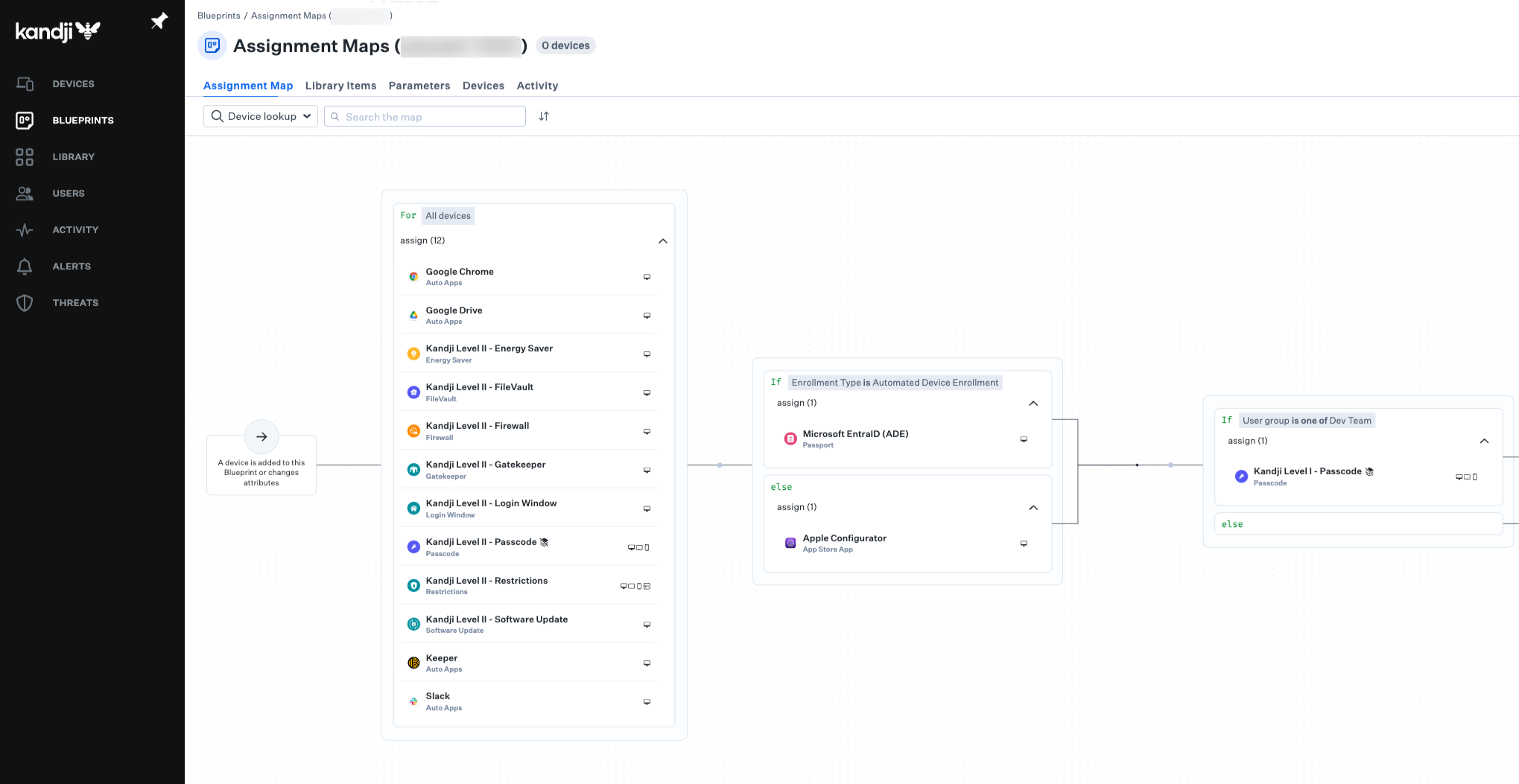The width and height of the screenshot is (1519, 784).
Task: Click the device-added start arrow node
Action: 261,437
